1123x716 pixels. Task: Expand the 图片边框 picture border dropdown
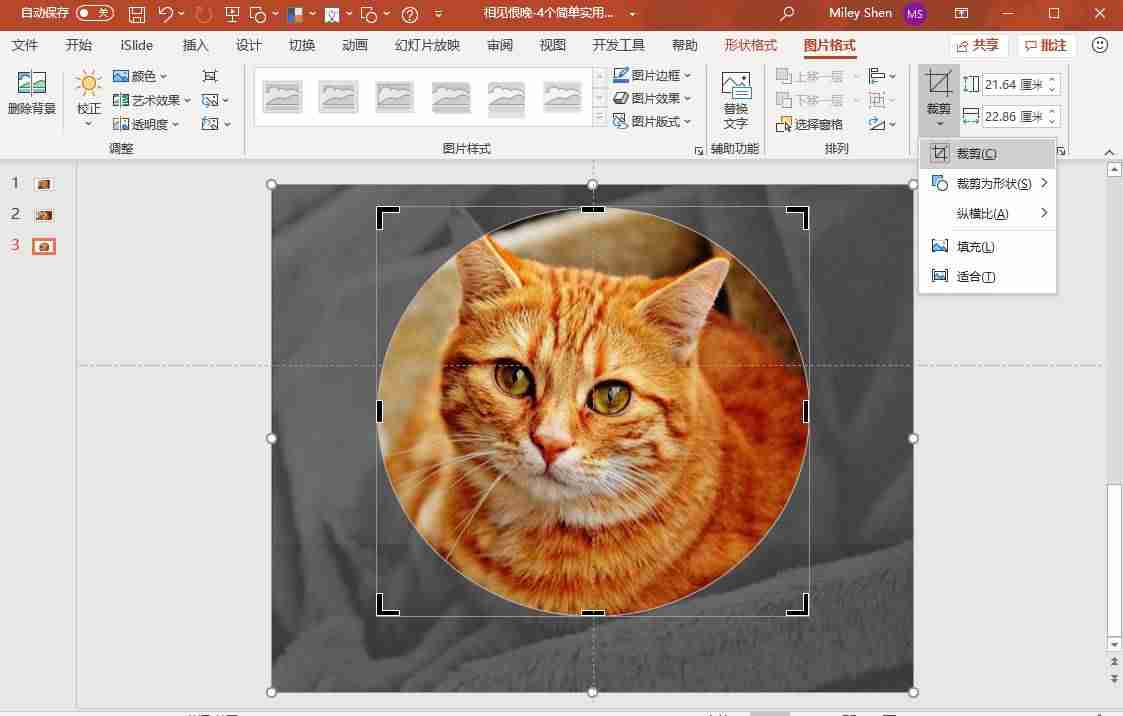point(687,75)
